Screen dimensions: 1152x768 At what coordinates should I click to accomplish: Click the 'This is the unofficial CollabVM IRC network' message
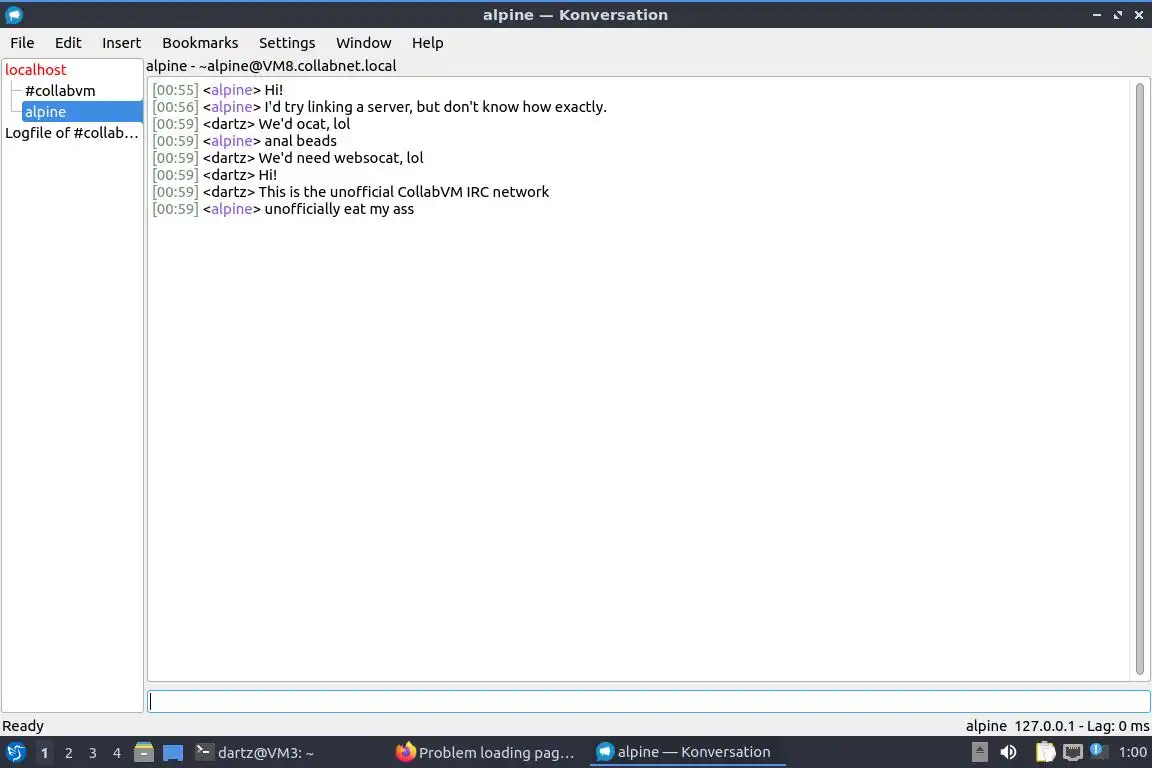click(x=403, y=192)
